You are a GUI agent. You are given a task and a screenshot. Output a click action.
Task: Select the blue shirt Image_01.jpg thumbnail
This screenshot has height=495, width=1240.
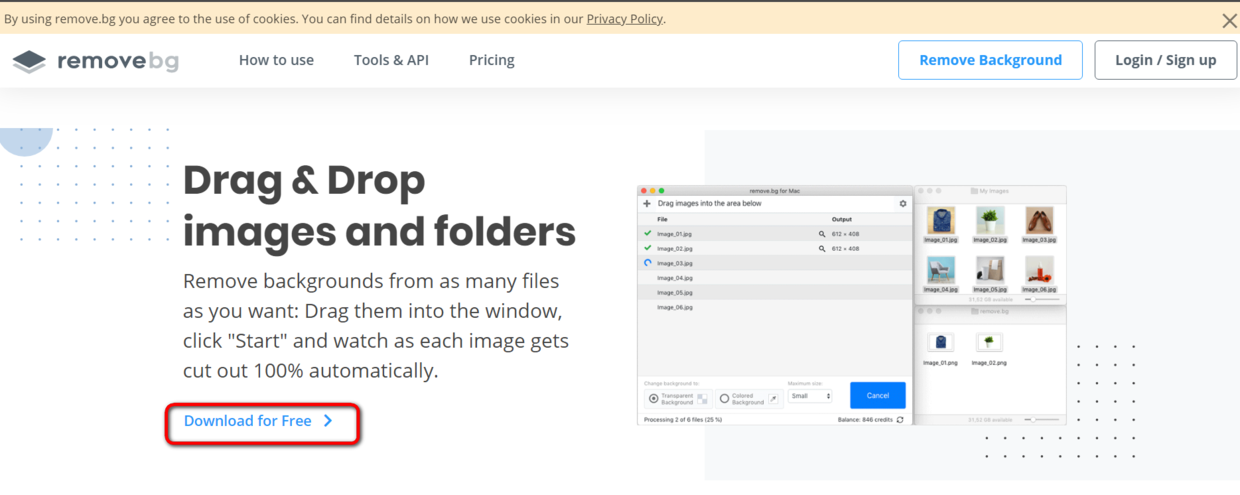pyautogui.click(x=941, y=220)
